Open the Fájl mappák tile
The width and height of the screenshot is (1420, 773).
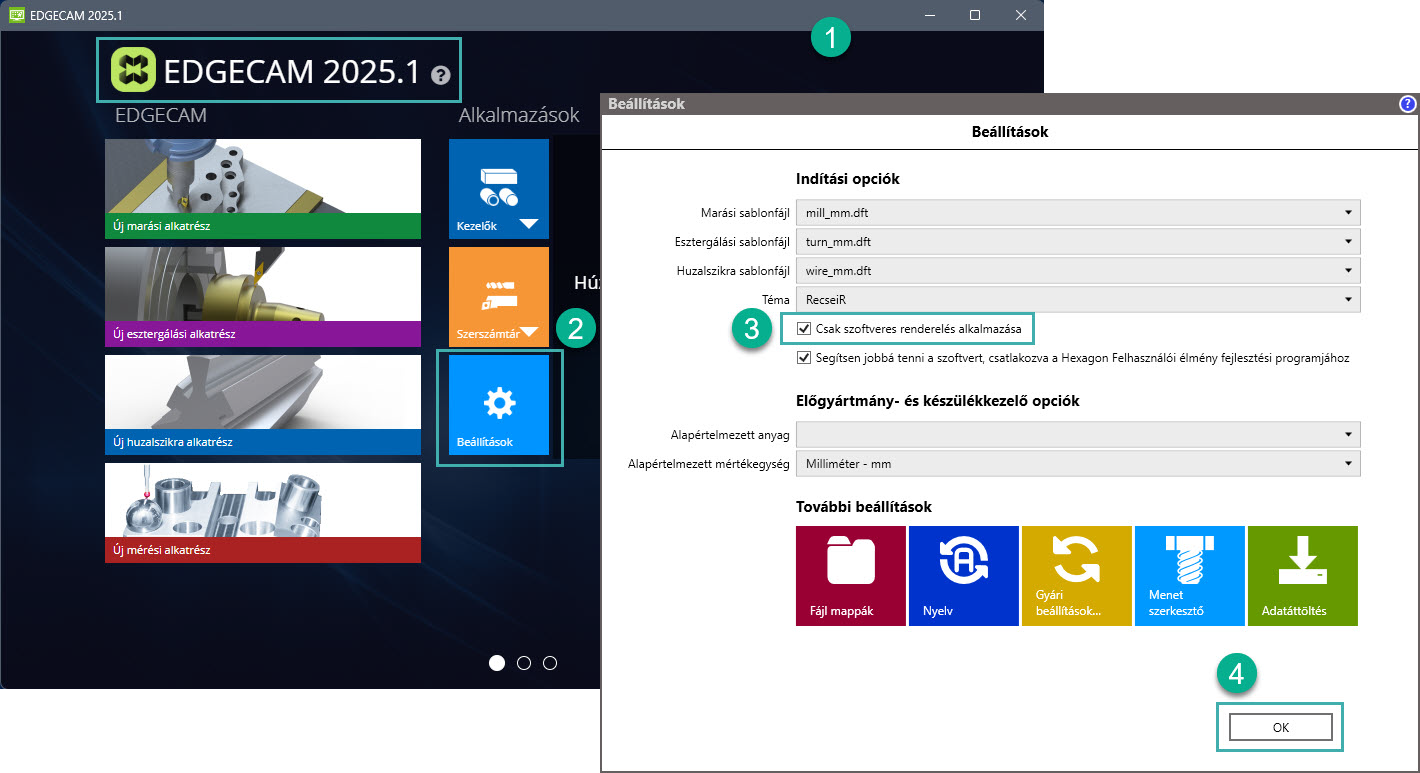850,576
